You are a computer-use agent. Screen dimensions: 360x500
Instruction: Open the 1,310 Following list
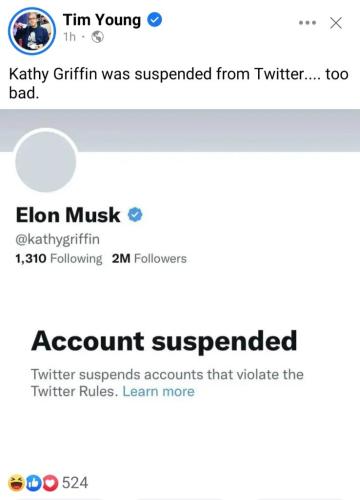click(x=59, y=258)
